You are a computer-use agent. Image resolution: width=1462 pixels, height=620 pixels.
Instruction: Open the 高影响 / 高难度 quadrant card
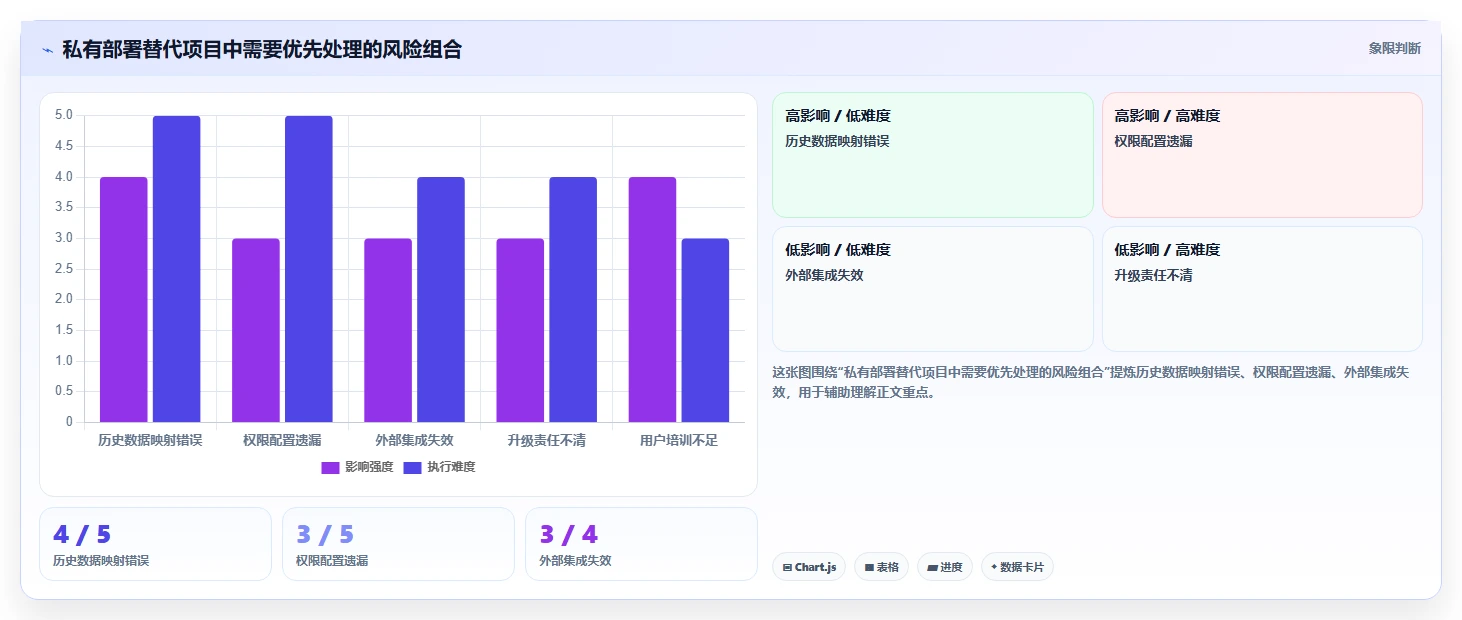pos(1262,155)
